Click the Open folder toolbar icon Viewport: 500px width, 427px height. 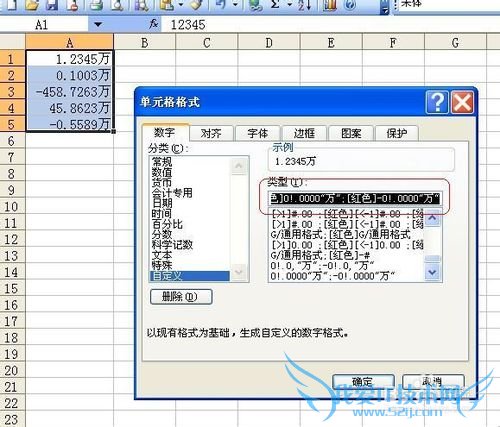click(32, 5)
